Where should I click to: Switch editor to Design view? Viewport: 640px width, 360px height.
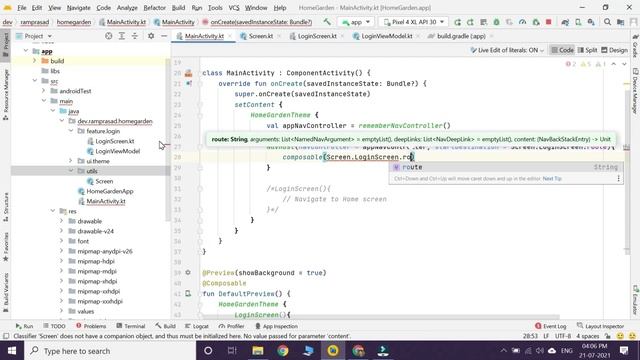coord(614,50)
